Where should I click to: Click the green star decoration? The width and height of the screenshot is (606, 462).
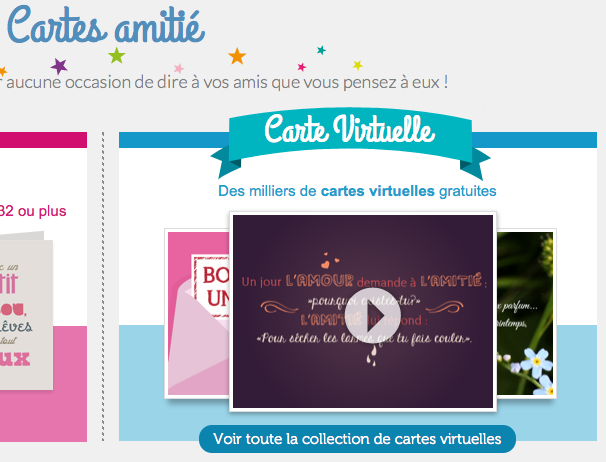[x=117, y=55]
